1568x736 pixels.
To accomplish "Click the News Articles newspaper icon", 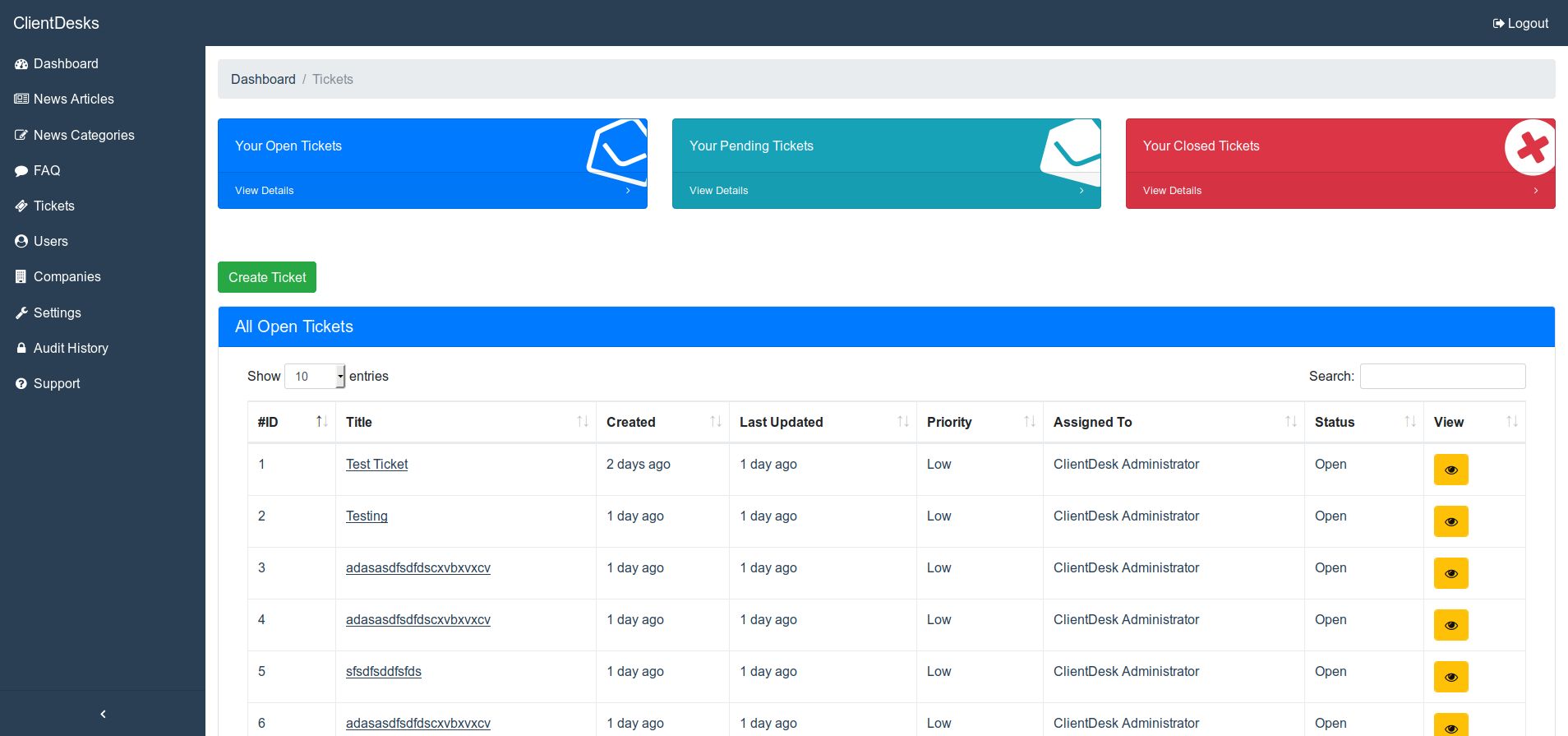I will click(x=21, y=100).
